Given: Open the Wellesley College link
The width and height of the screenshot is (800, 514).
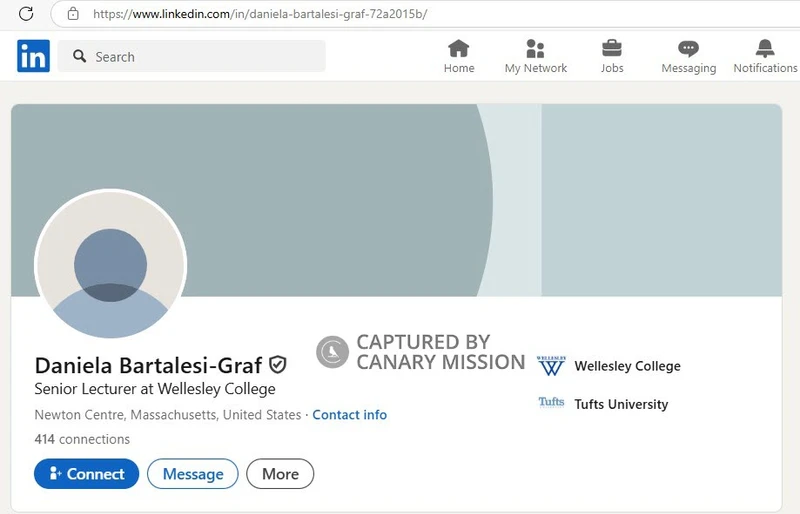Looking at the screenshot, I should click(627, 366).
